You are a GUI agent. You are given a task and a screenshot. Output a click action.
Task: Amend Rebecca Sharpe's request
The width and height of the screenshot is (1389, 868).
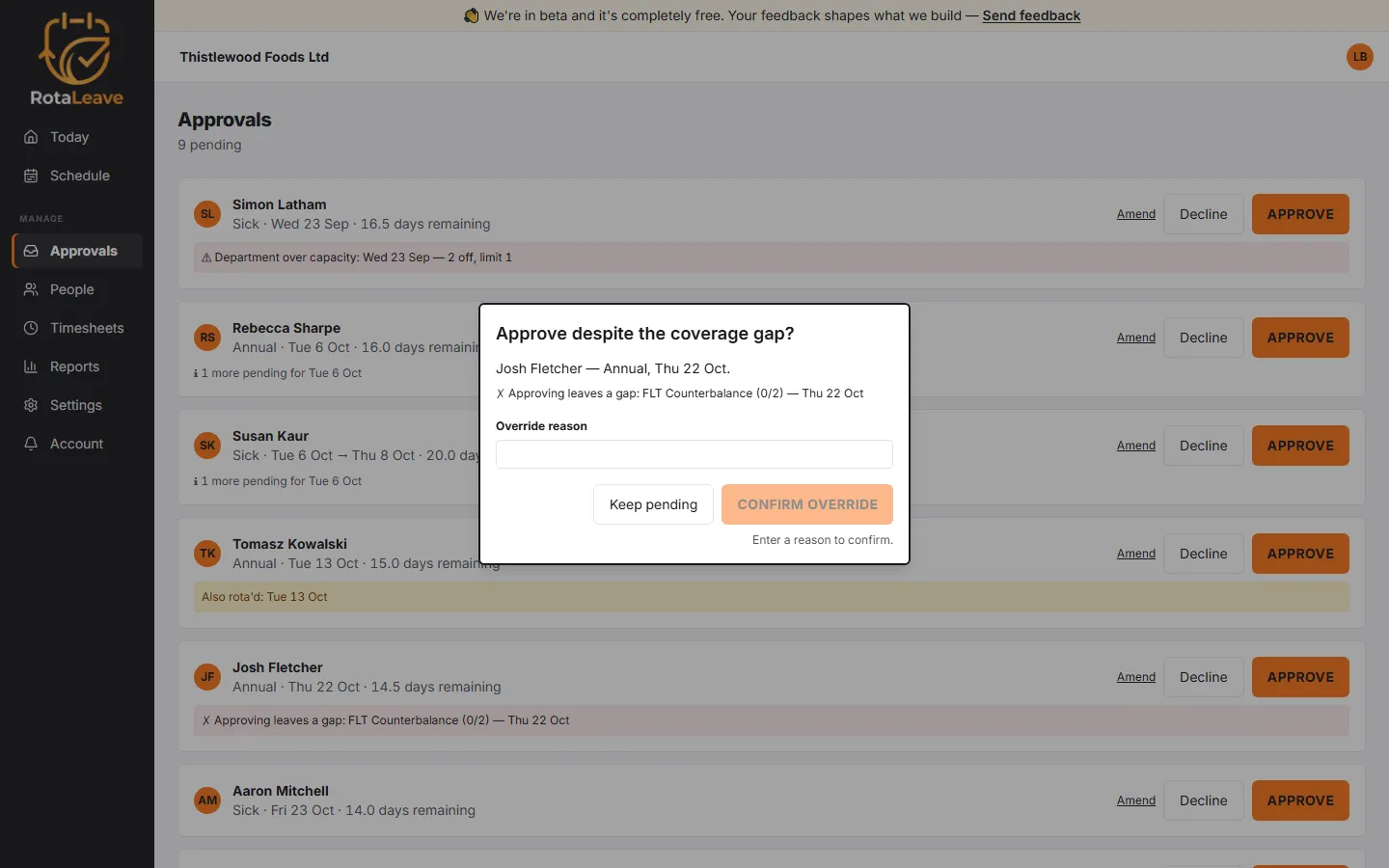1136,338
